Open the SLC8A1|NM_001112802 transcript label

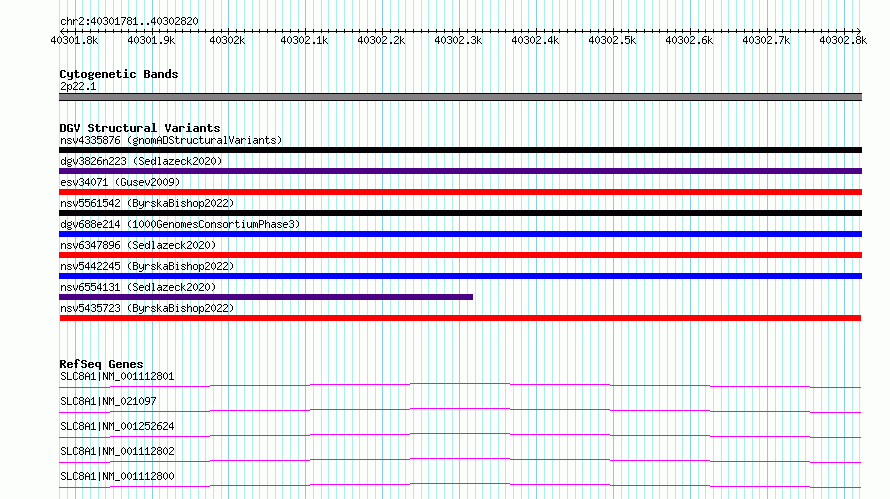117,451
